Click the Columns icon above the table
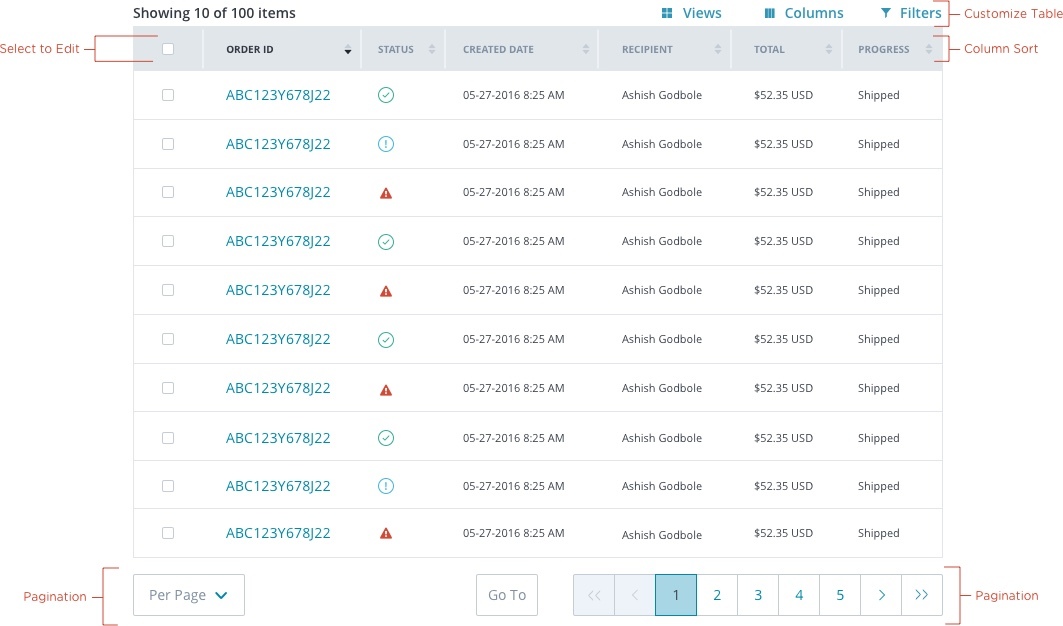Screen dimensions: 1063x626 tap(770, 14)
